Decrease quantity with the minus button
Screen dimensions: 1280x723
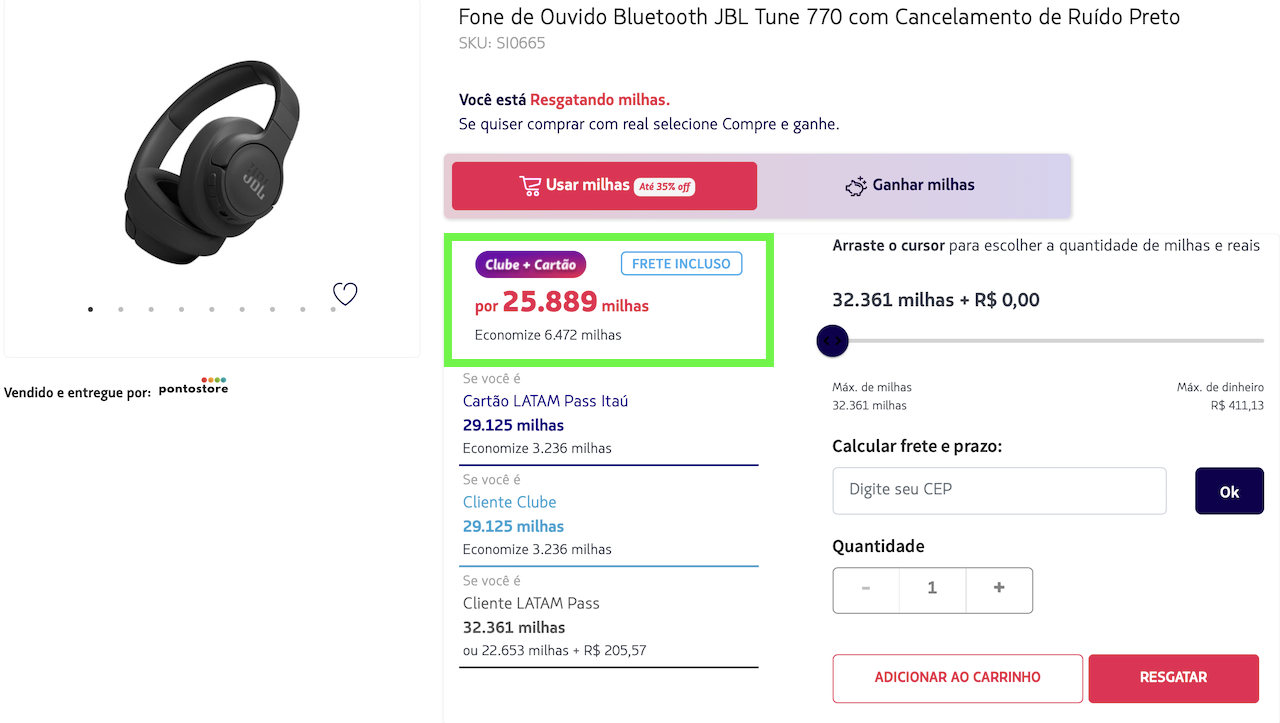(x=866, y=589)
